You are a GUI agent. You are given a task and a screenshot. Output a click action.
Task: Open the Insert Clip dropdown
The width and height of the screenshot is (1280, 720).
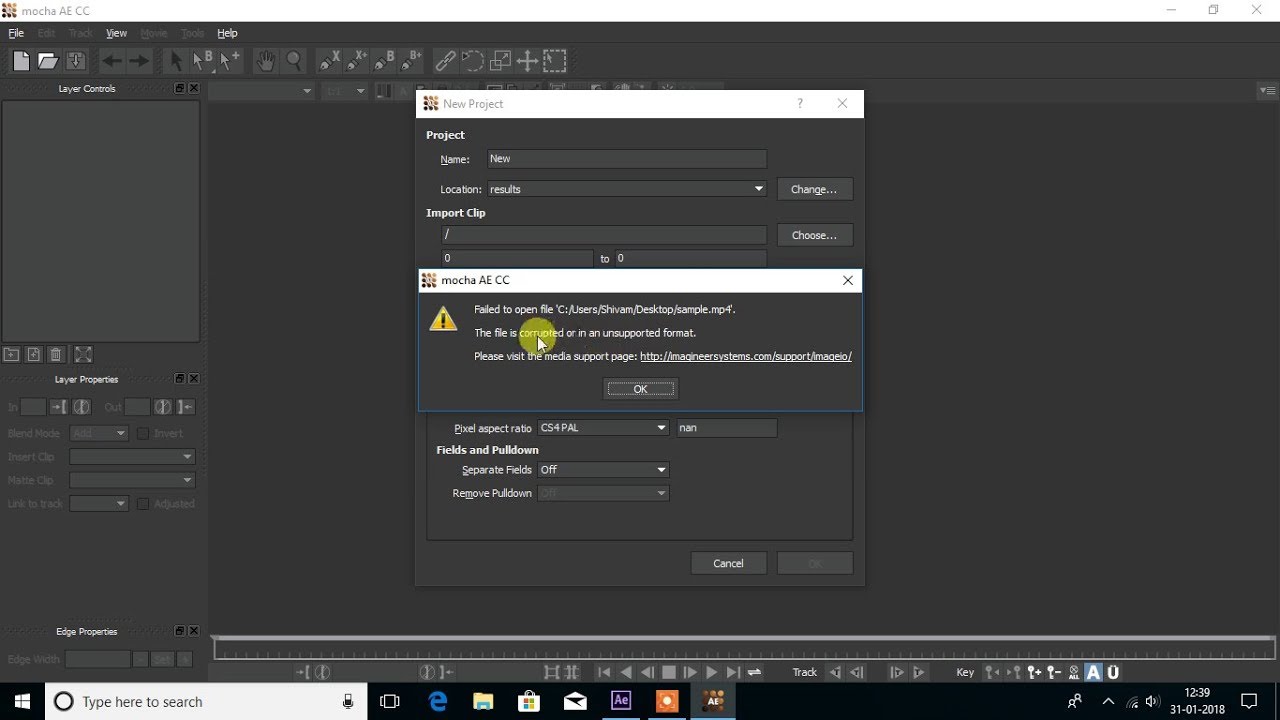point(131,457)
